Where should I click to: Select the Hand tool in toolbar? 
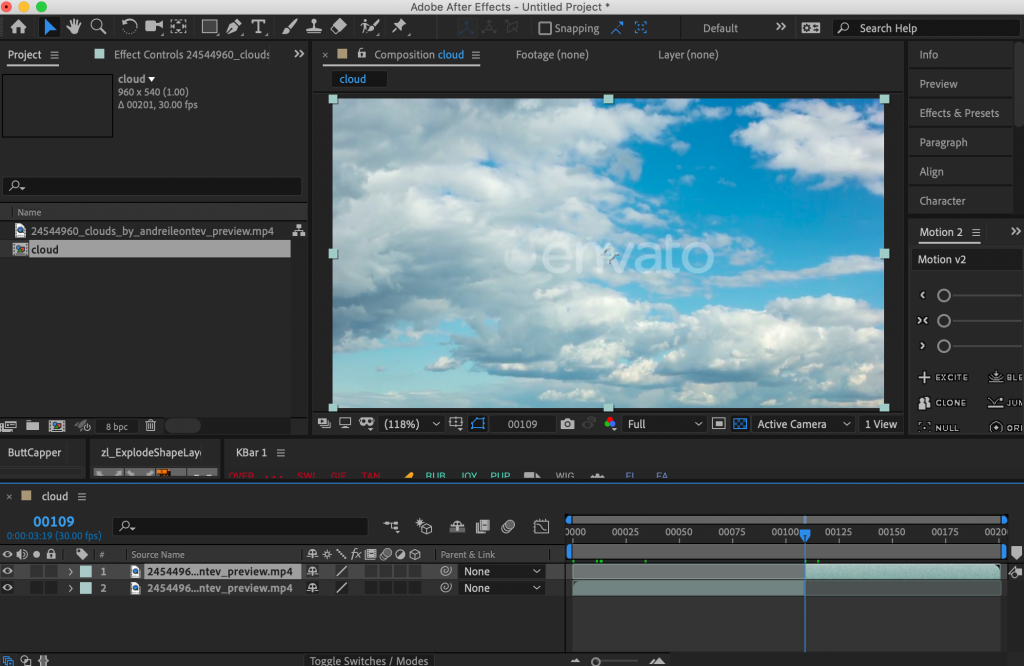74,27
